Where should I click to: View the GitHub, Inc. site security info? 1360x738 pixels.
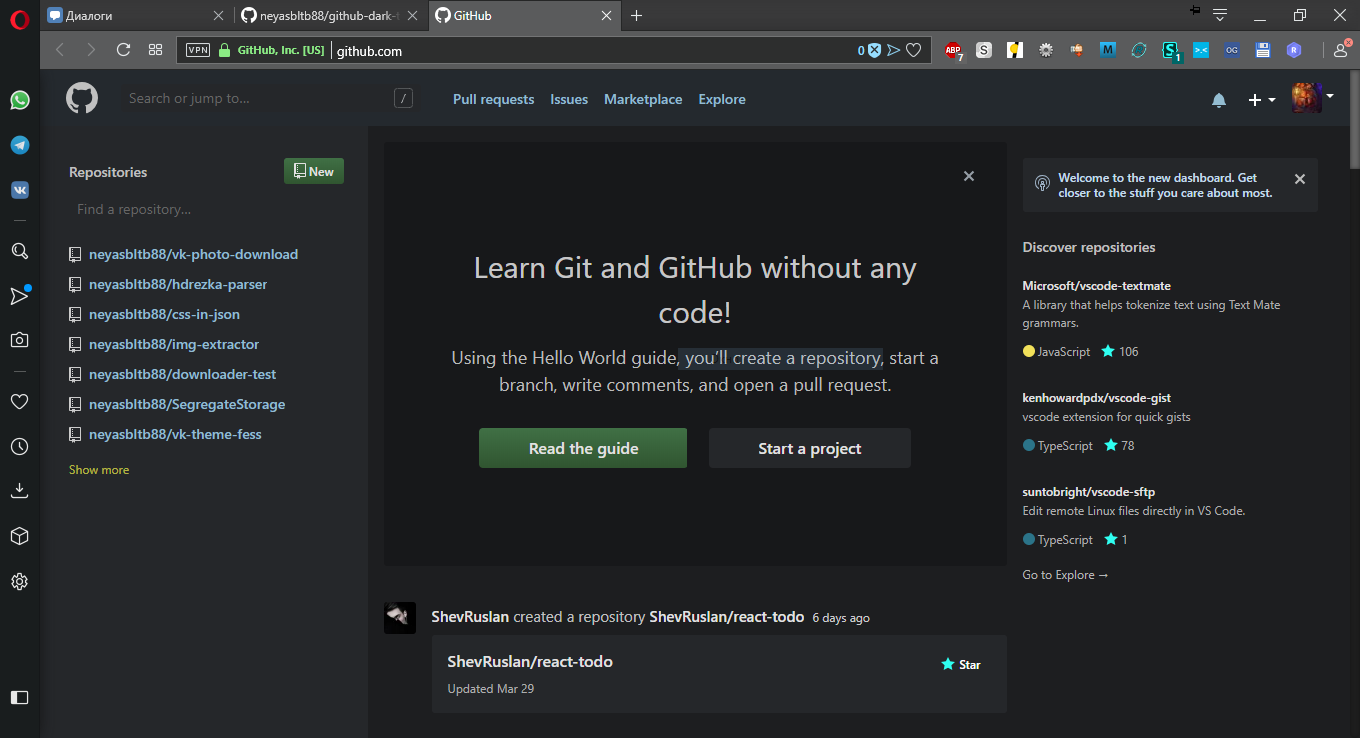pos(272,50)
